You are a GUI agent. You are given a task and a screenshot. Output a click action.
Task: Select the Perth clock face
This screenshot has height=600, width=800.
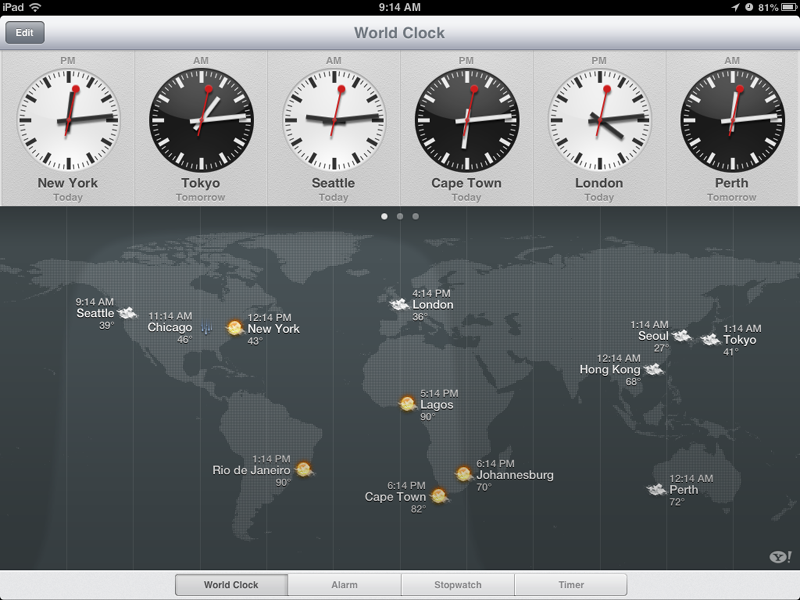(x=732, y=119)
